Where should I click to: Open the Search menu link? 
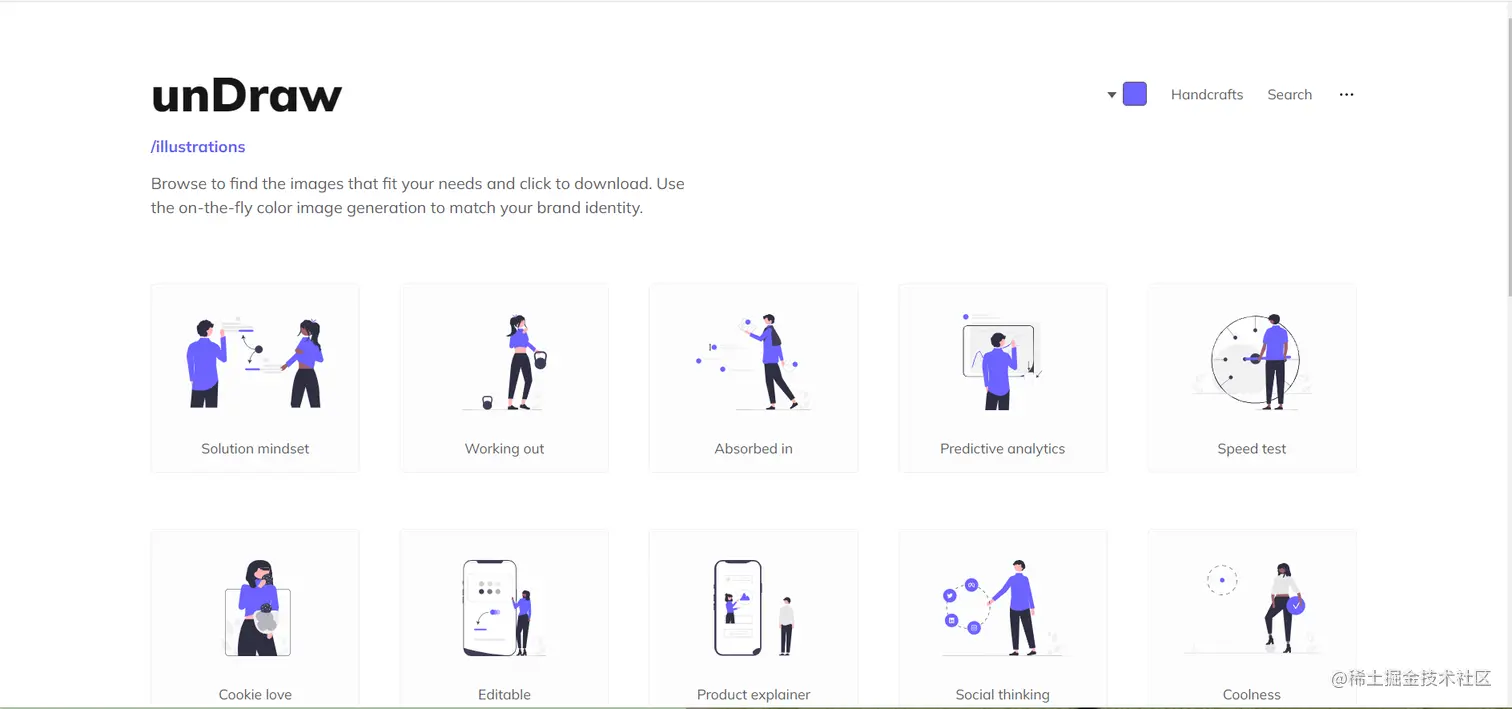pos(1289,94)
